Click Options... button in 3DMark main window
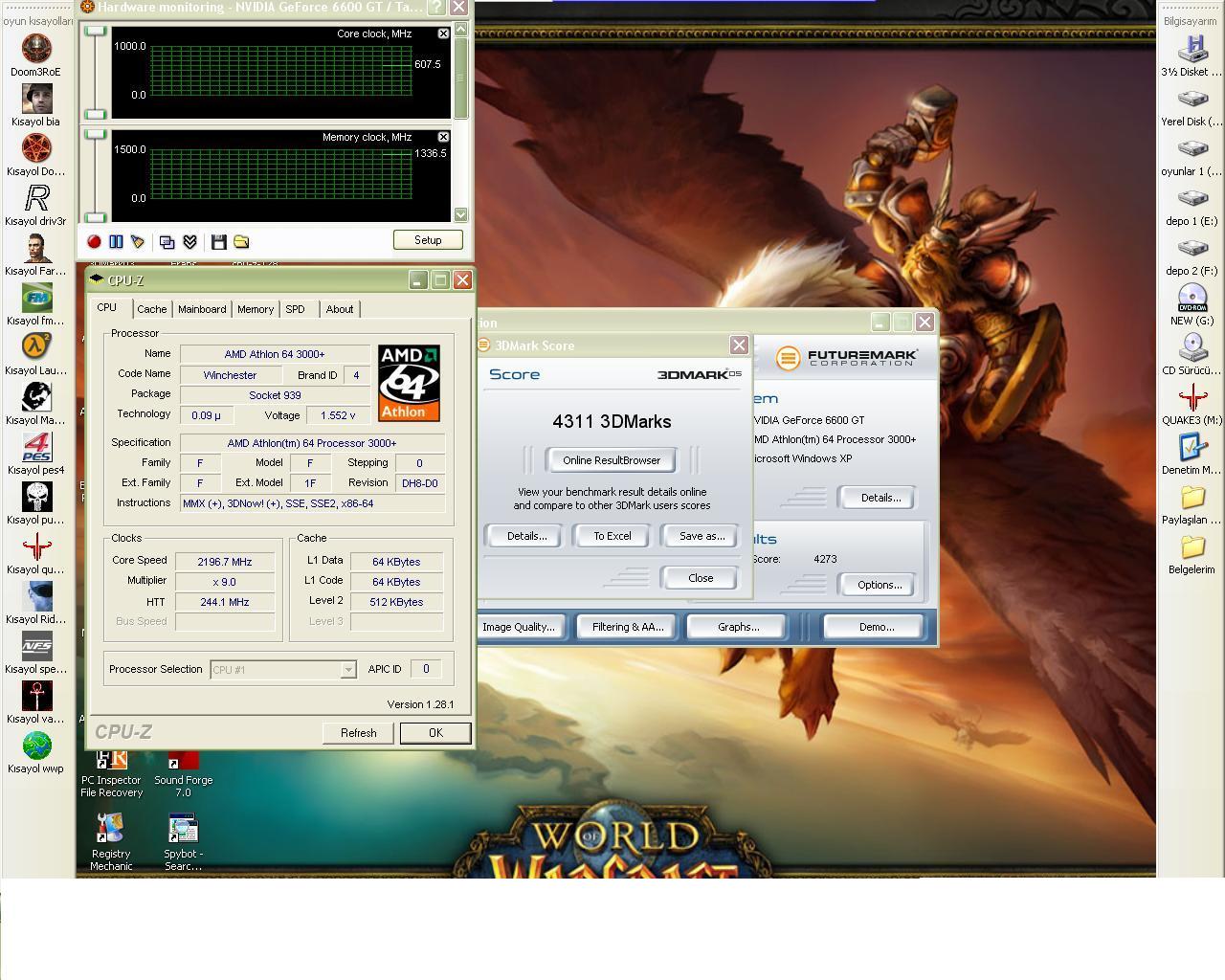The image size is (1225, 980). pos(880,585)
